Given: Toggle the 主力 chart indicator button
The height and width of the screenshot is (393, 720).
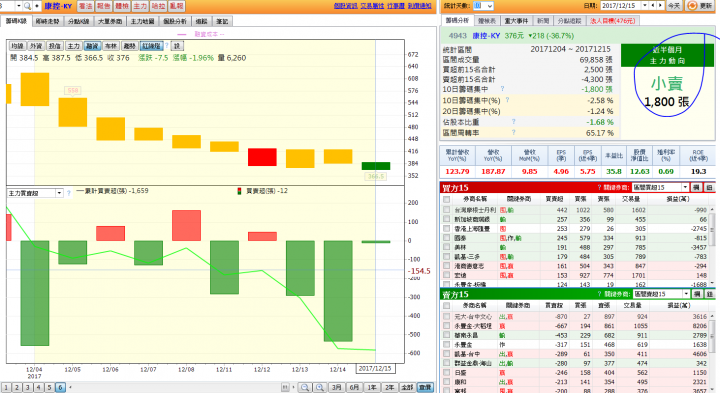Looking at the screenshot, I should [73, 46].
